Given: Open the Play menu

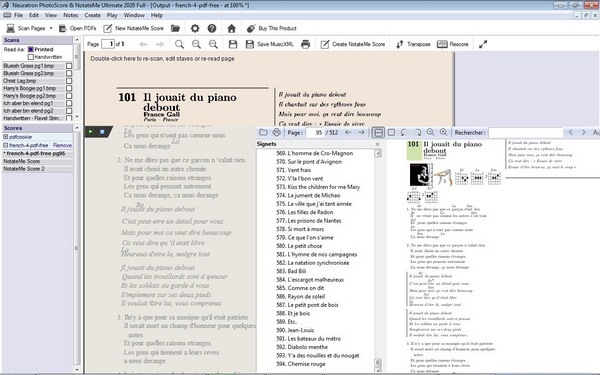Looking at the screenshot, I should click(112, 15).
